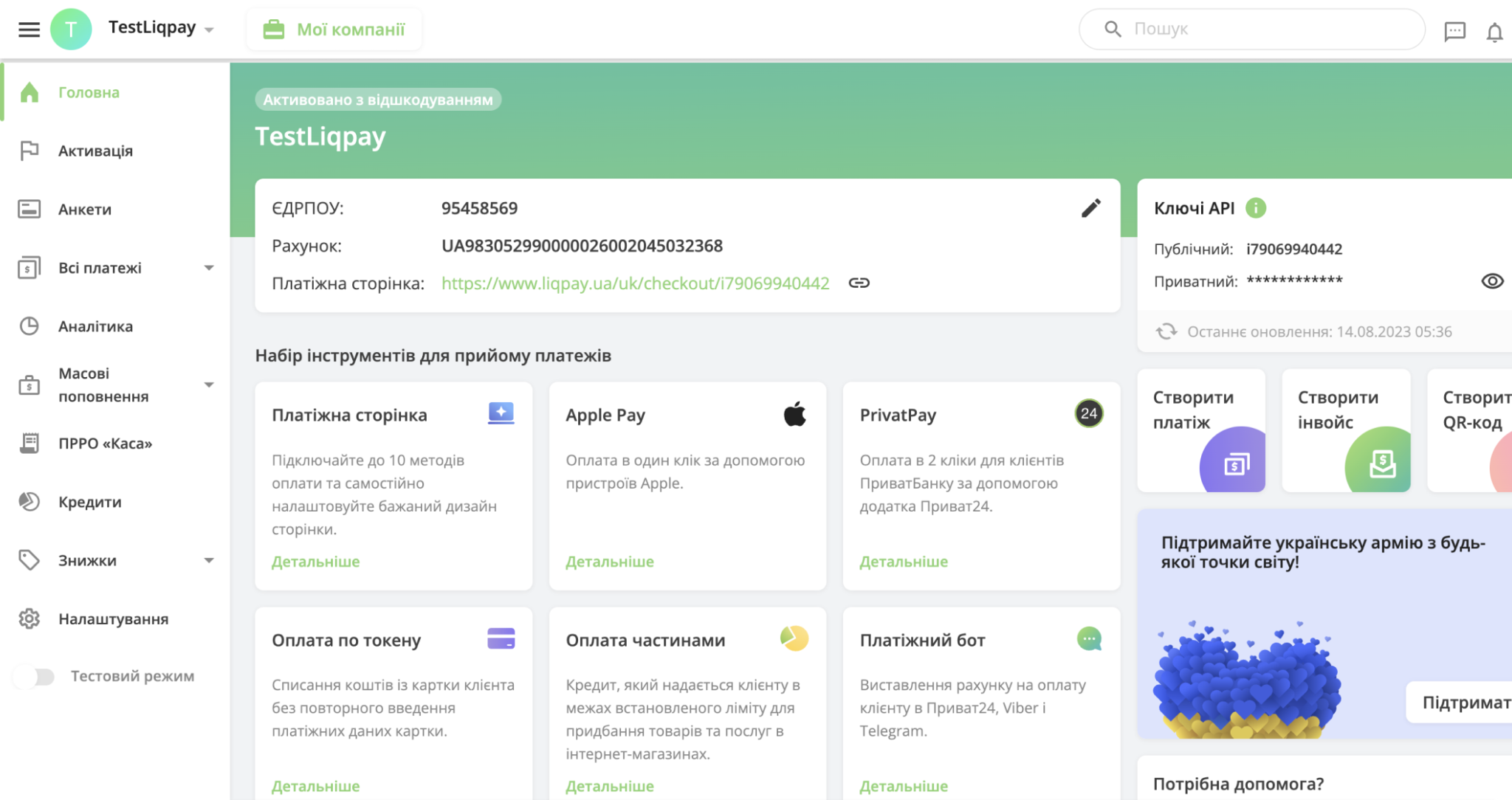
Task: Expand the Всі платежі submenu
Action: [x=209, y=268]
